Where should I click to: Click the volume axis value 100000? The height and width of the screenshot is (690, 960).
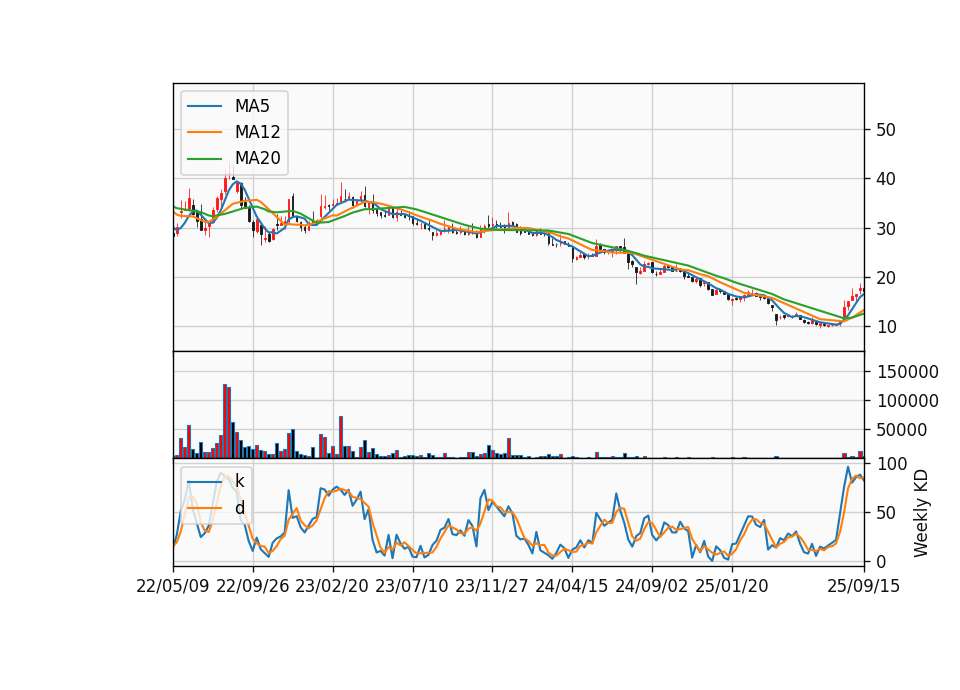pyautogui.click(x=907, y=401)
